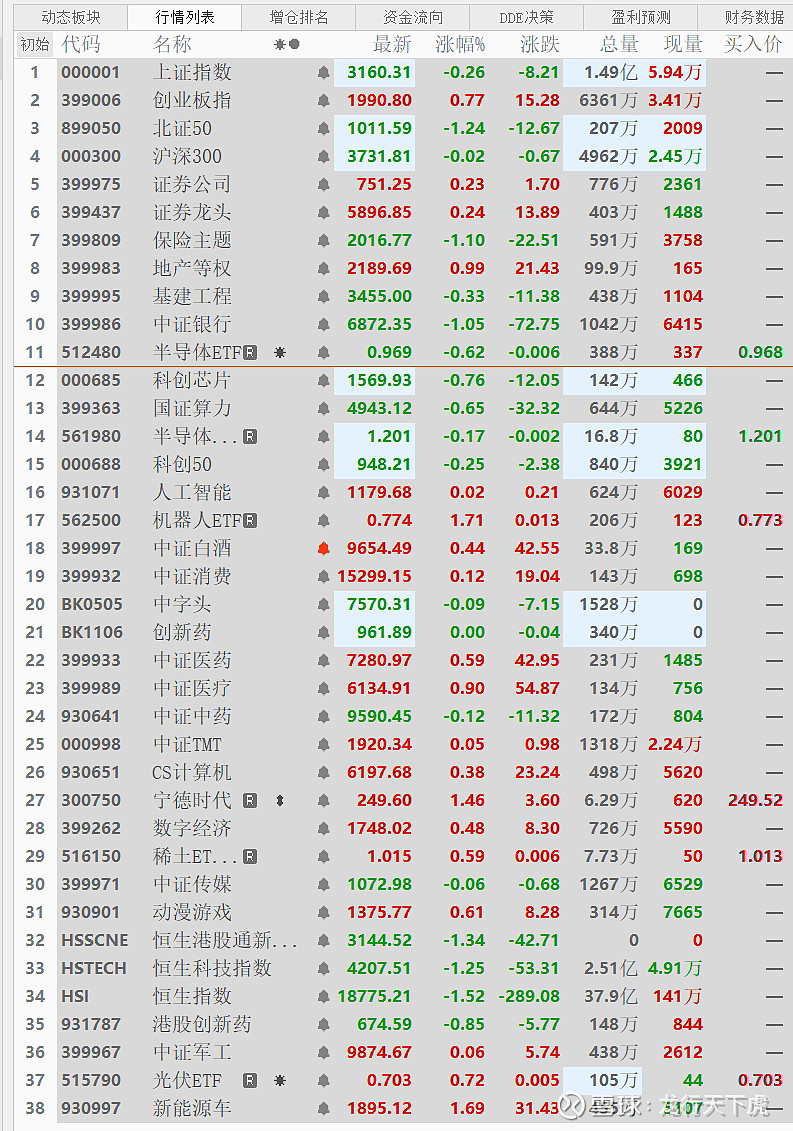Click the alert bell for 上证指数
The height and width of the screenshot is (1131, 793).
(323, 72)
